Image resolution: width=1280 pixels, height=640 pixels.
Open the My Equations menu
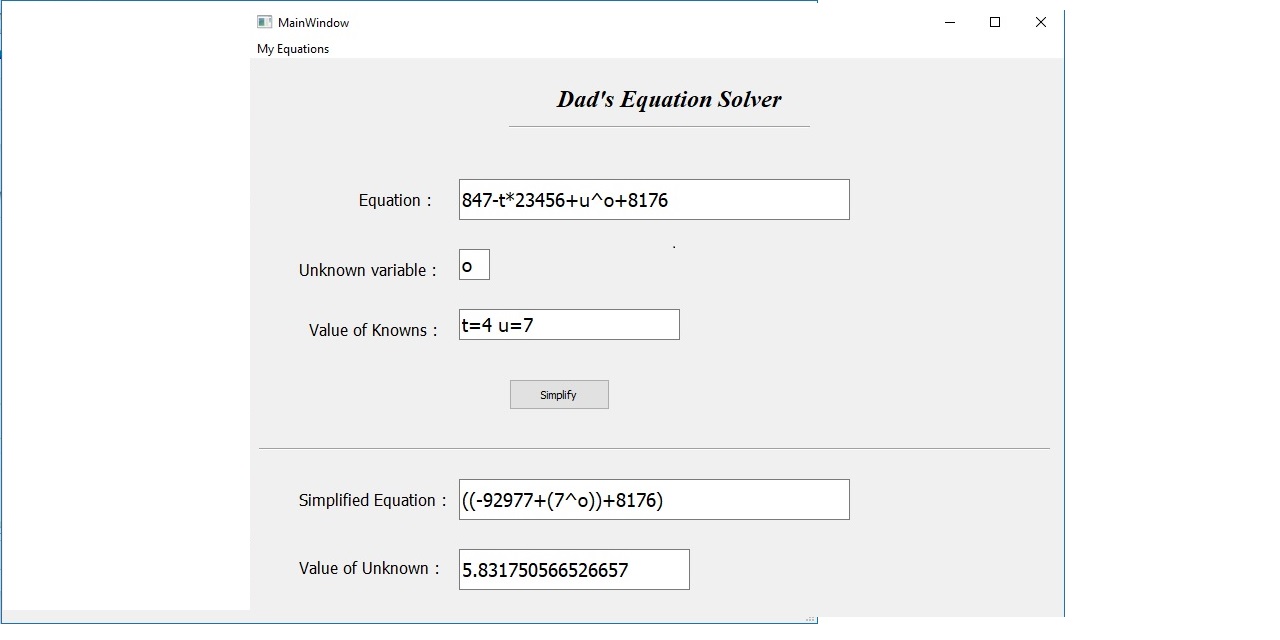(x=293, y=49)
